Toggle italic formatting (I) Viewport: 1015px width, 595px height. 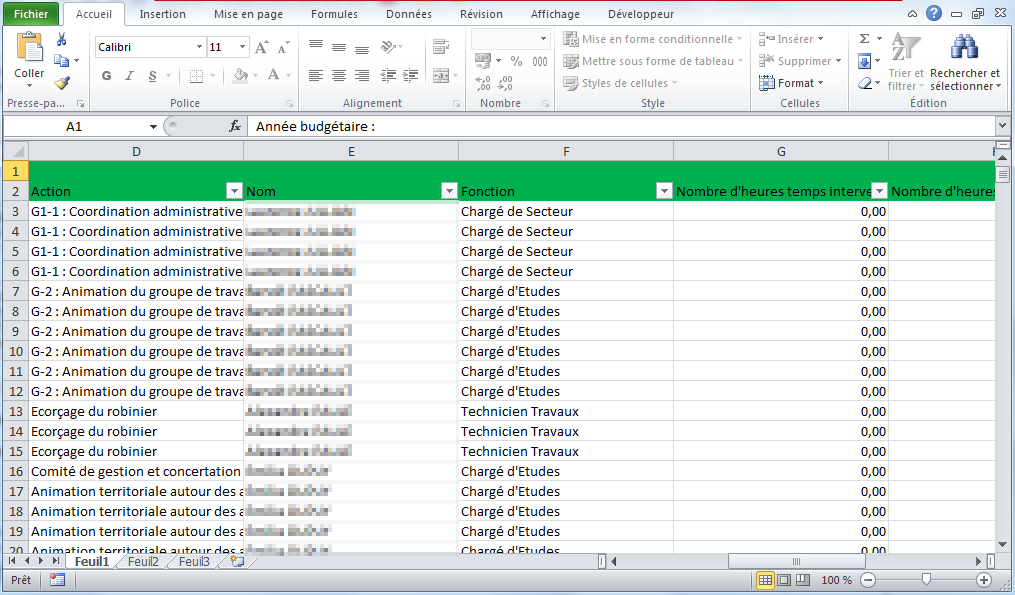(x=130, y=76)
